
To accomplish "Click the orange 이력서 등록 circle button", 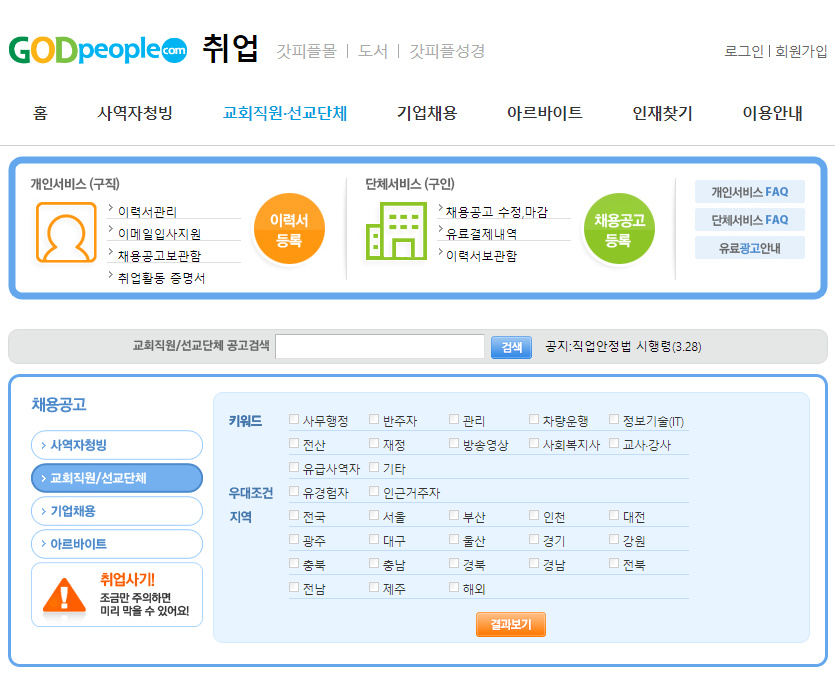I will point(289,229).
